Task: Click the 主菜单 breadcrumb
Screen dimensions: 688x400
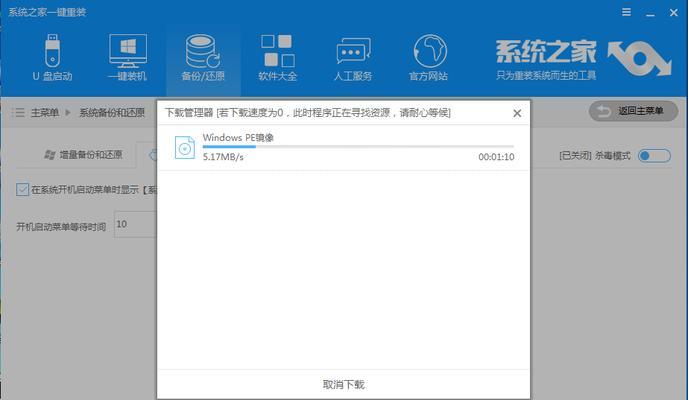Action: 44,113
